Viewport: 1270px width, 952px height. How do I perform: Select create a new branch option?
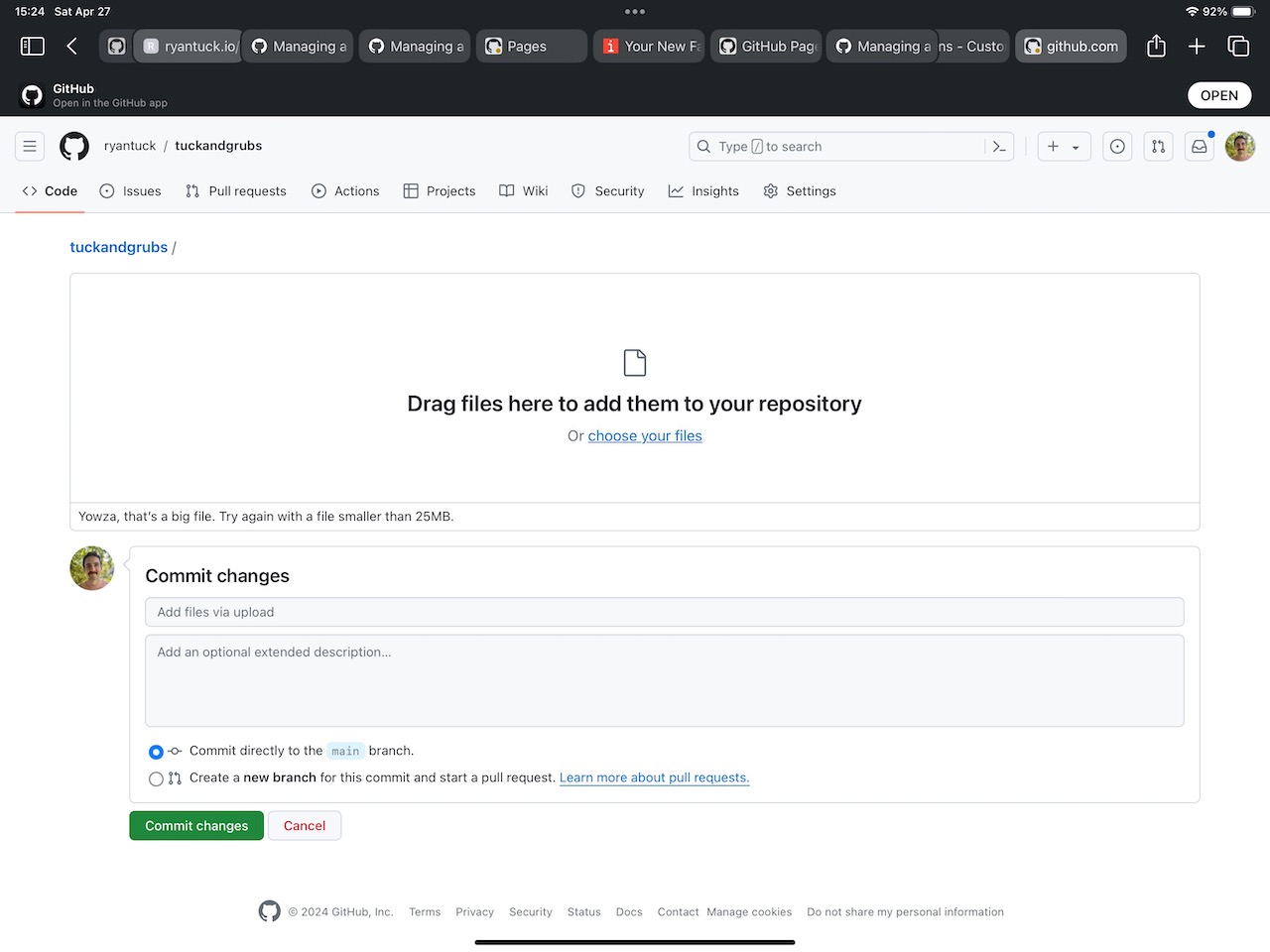tap(156, 779)
